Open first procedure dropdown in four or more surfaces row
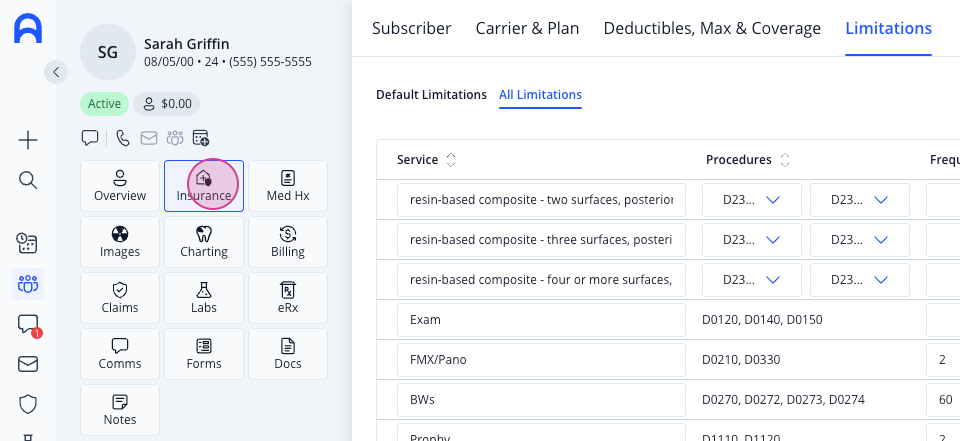The width and height of the screenshot is (960, 441). pos(752,280)
